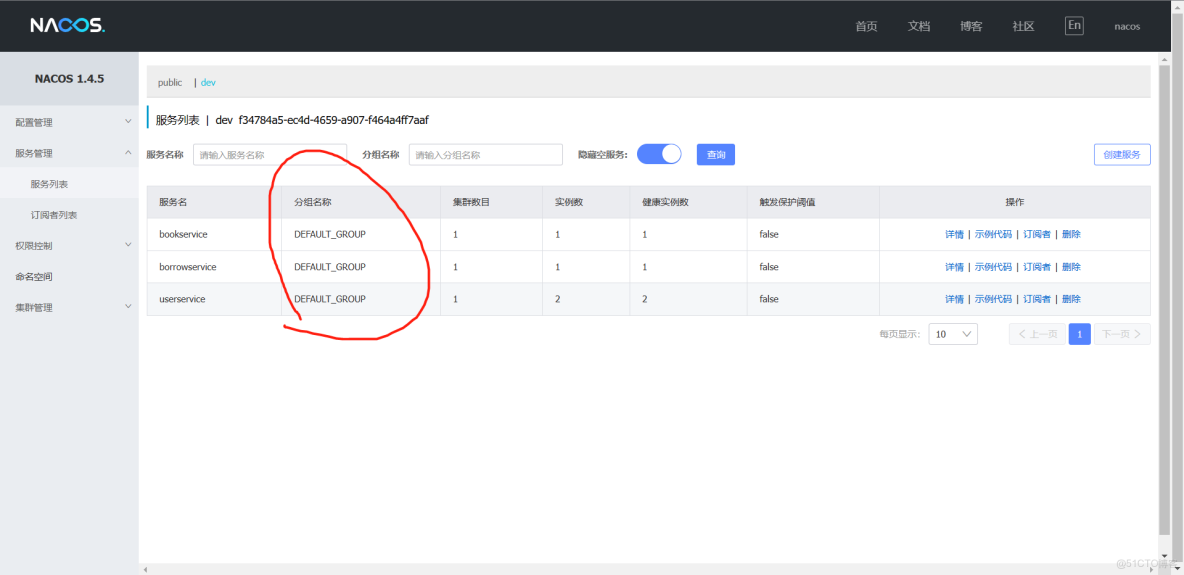The height and width of the screenshot is (575, 1184).
Task: Expand the 配置管理 sidebar section
Action: pyautogui.click(x=69, y=122)
